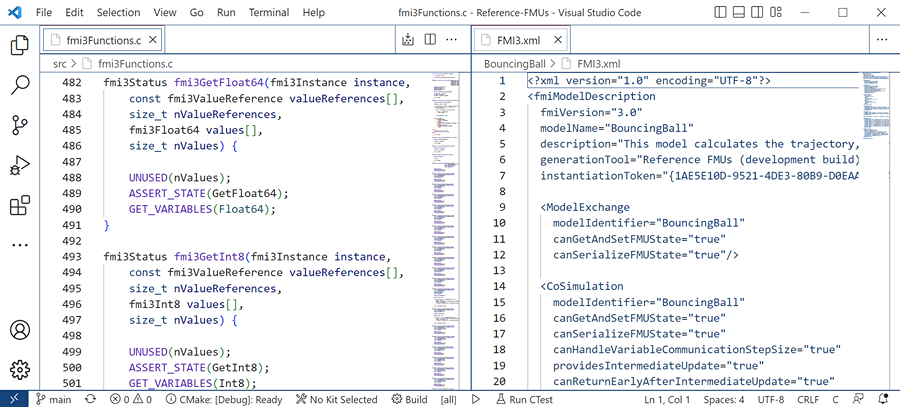Open feedback icon in status bar
Screen dimensions: 900x407
[x=859, y=400]
